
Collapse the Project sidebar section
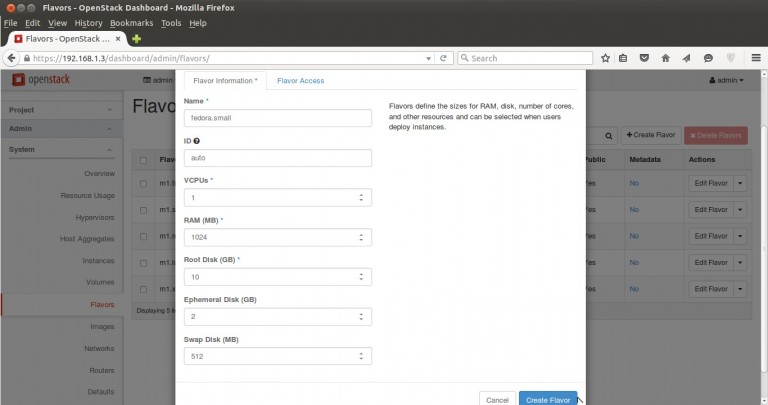tap(108, 109)
